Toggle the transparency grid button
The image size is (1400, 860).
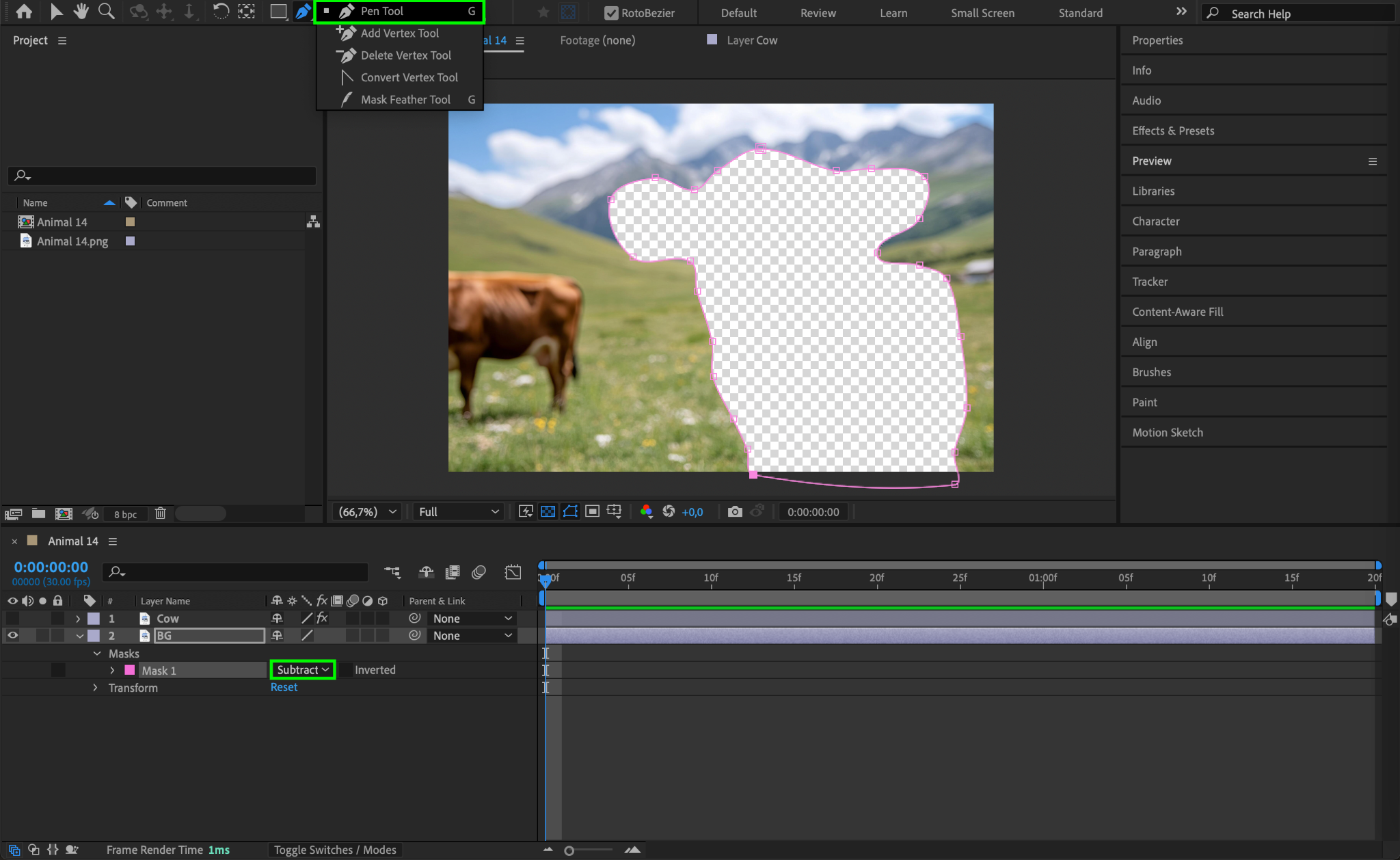pos(548,512)
